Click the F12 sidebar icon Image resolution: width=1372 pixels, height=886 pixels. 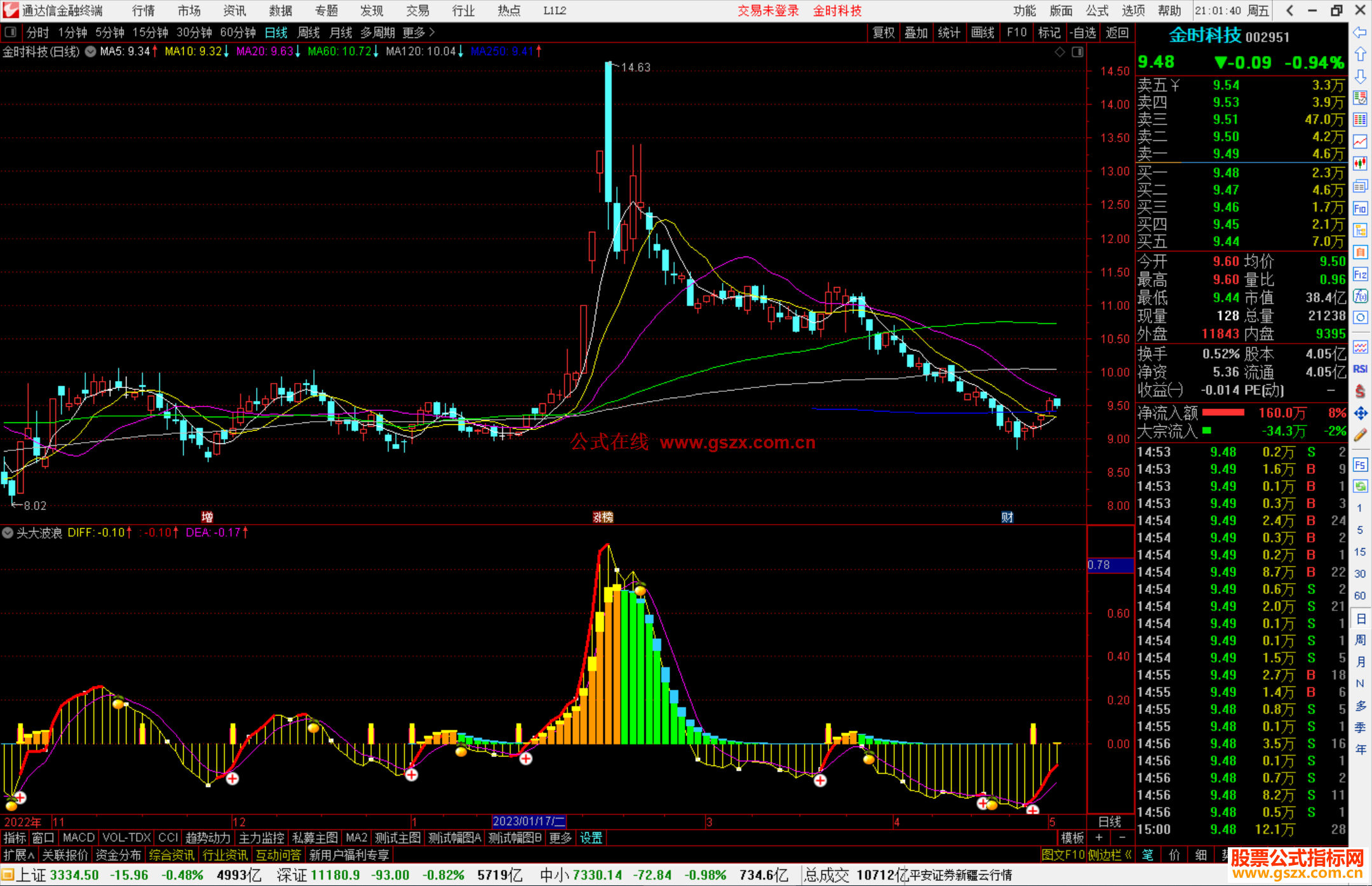point(1360,274)
